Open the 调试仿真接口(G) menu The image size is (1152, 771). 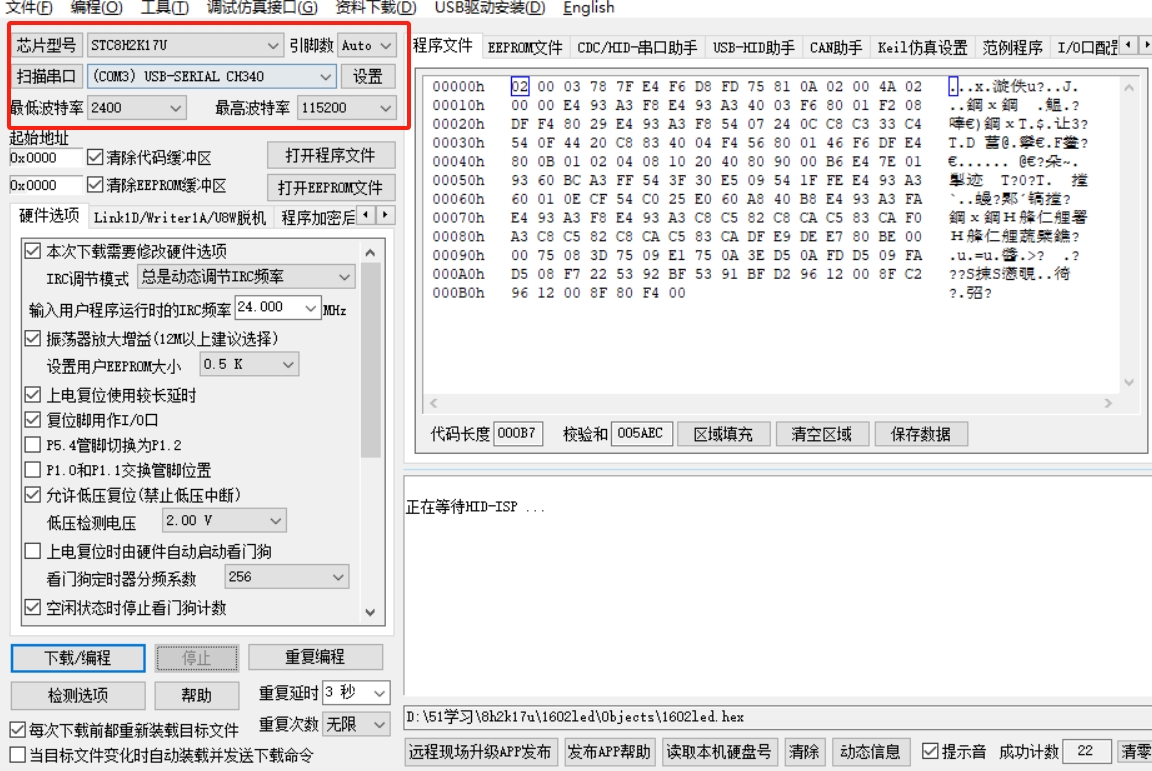(x=262, y=7)
